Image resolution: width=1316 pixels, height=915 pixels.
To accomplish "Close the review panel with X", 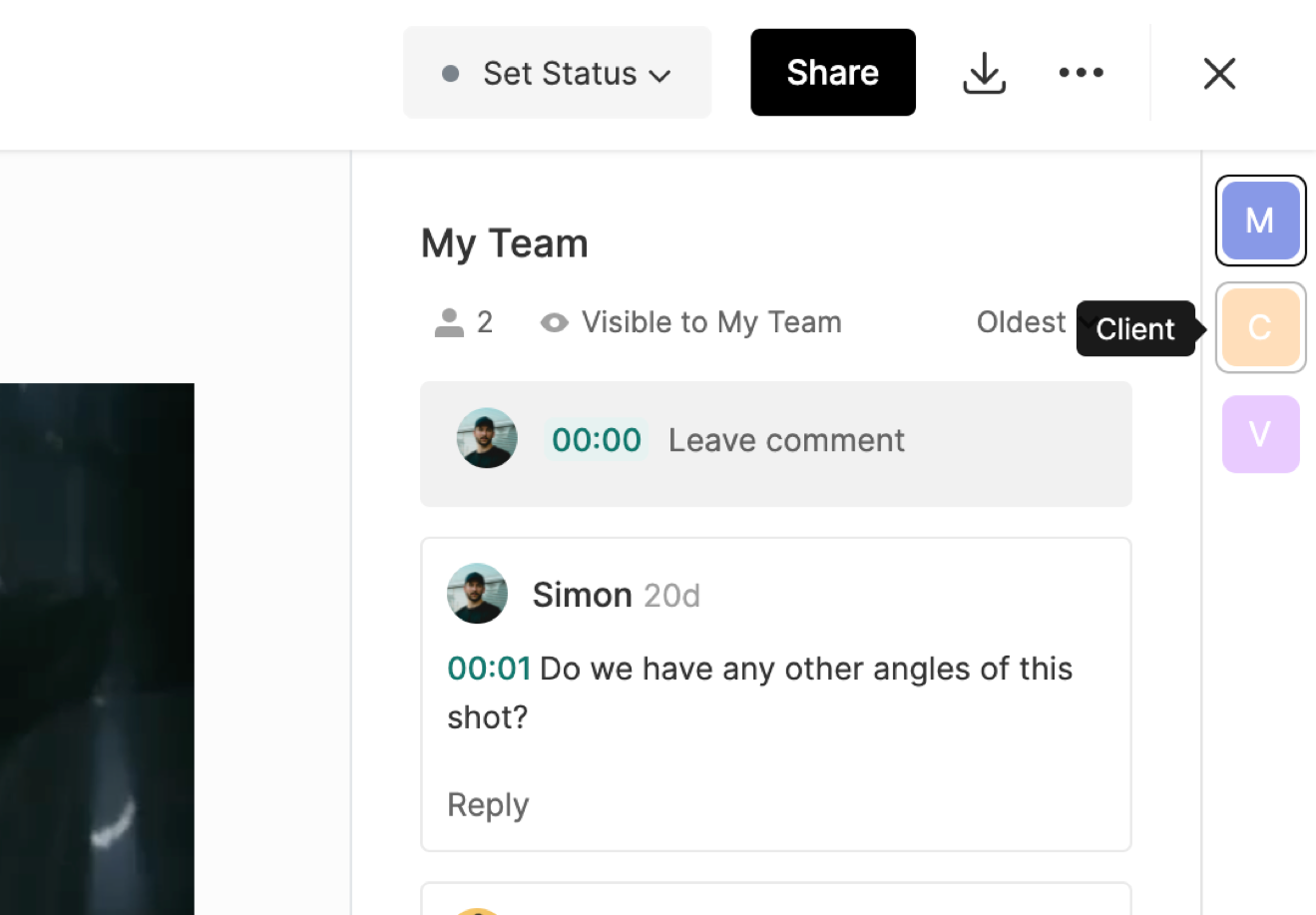I will [1219, 73].
